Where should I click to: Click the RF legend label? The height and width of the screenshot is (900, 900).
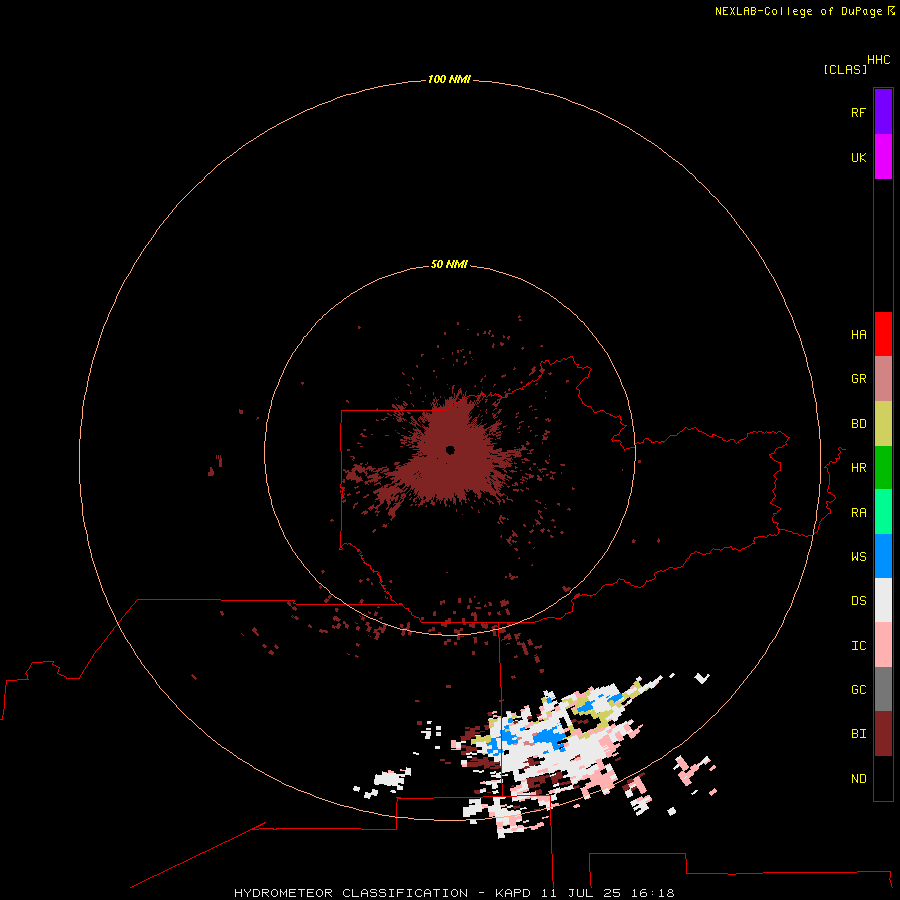click(858, 112)
